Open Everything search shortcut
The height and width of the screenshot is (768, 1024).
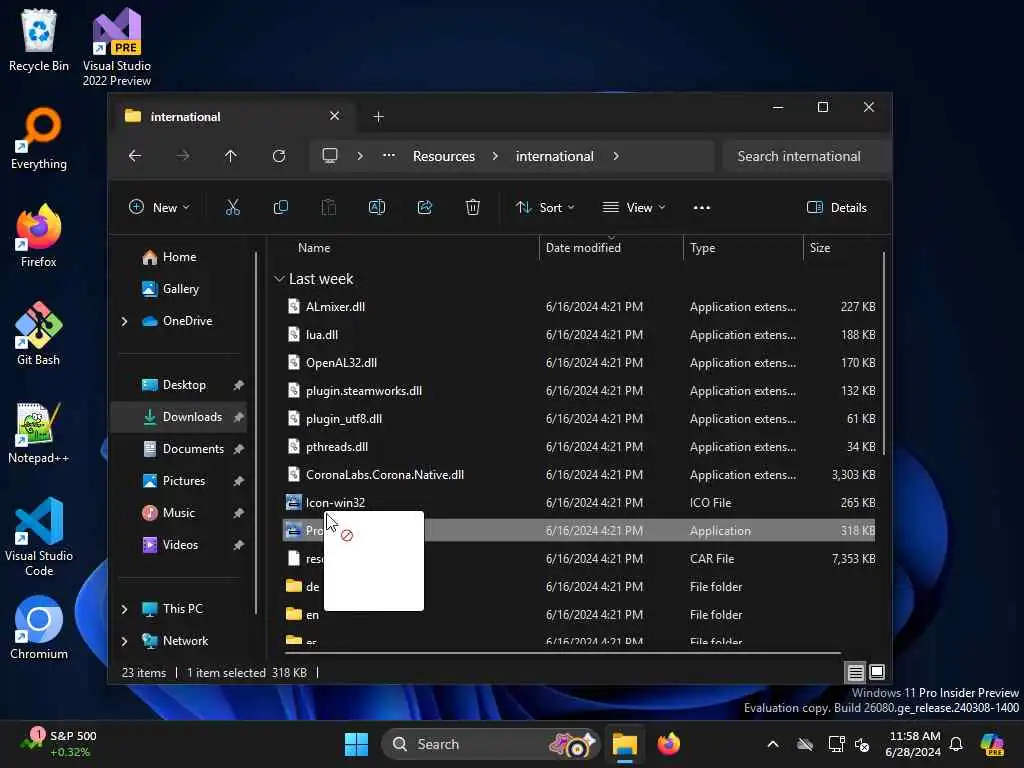coord(39,138)
